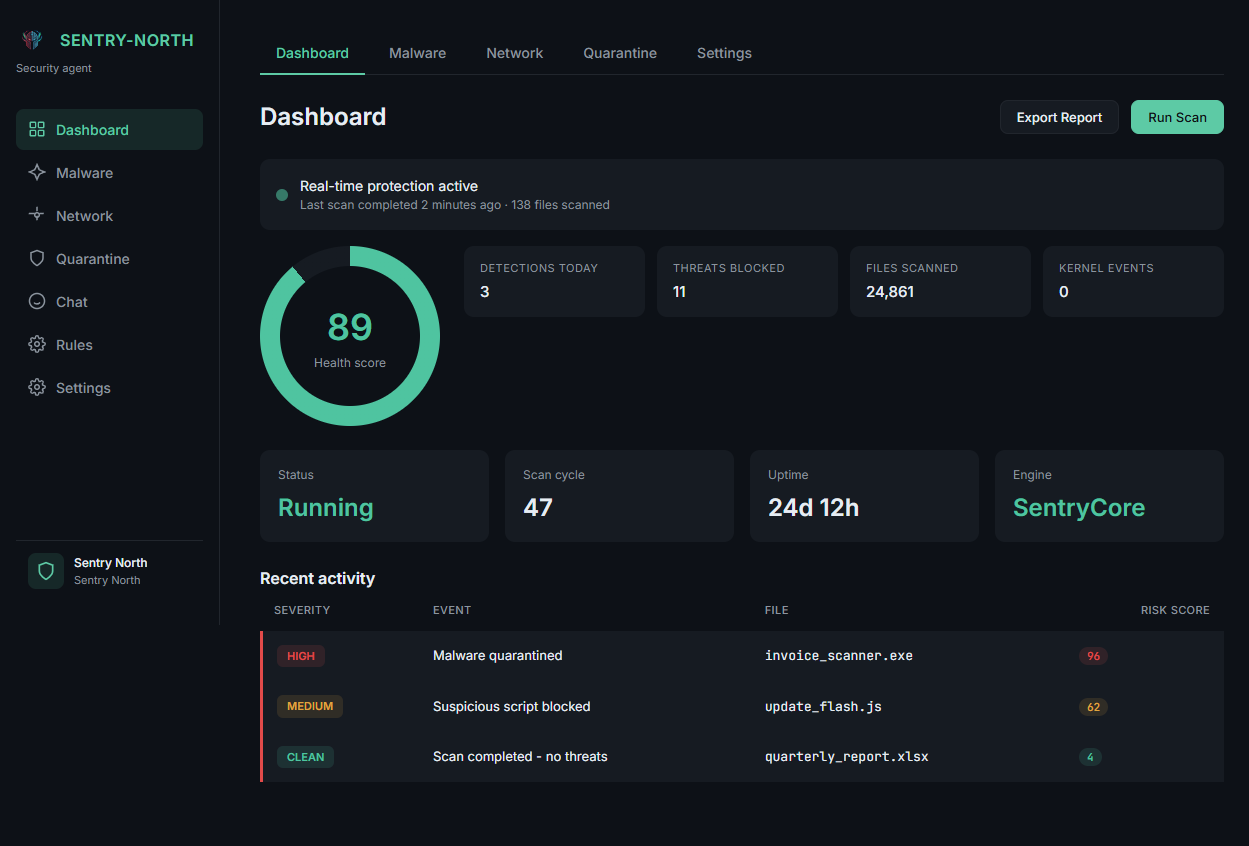Image resolution: width=1249 pixels, height=846 pixels.
Task: Click the Uptime 24d 12h value
Action: coord(813,507)
